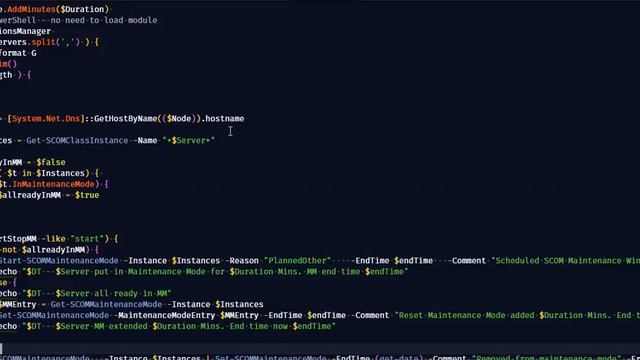Click the GetHostByName method call

pyautogui.click(x=125, y=118)
